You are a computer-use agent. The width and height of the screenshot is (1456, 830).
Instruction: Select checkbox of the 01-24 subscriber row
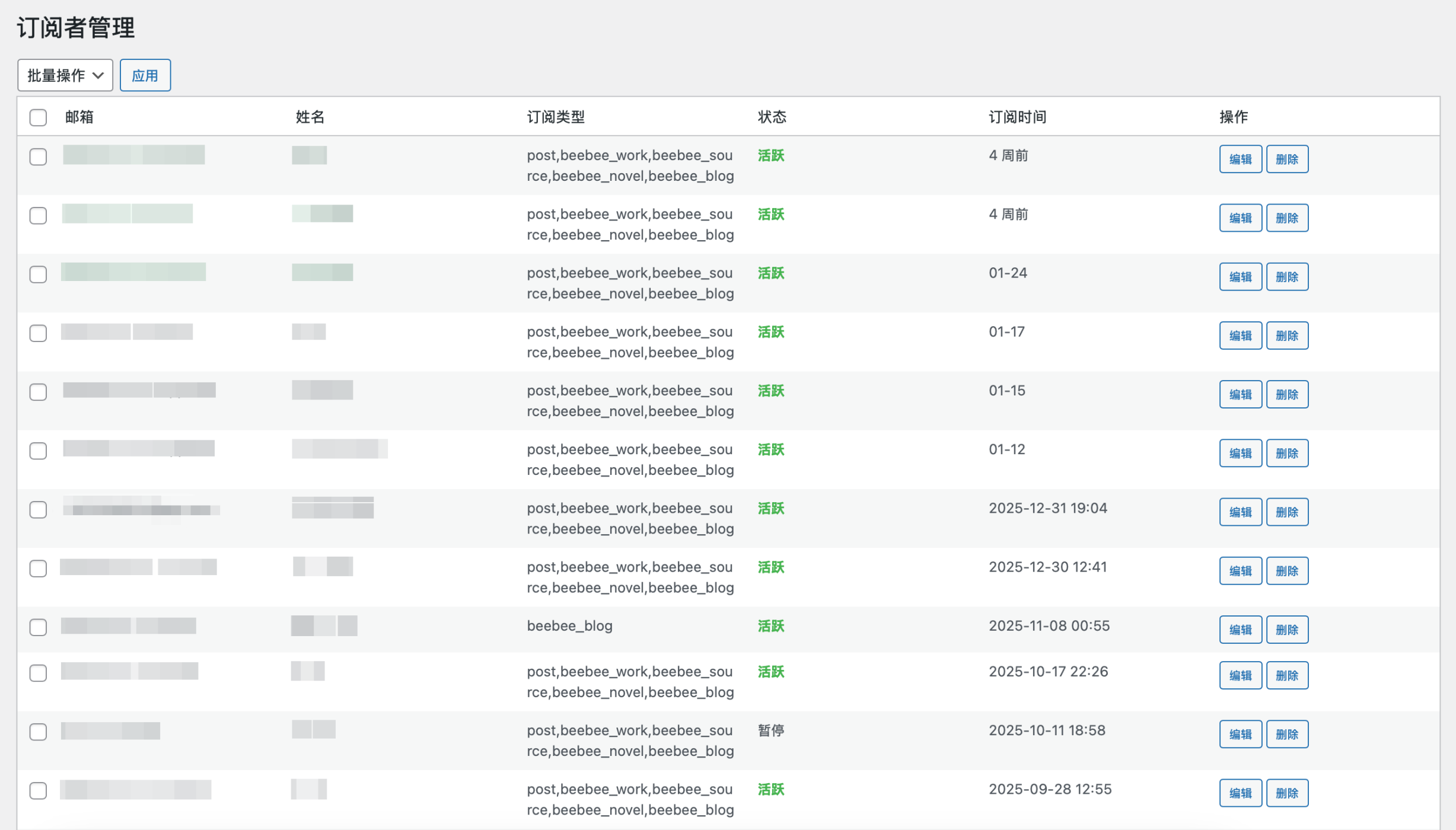38,274
